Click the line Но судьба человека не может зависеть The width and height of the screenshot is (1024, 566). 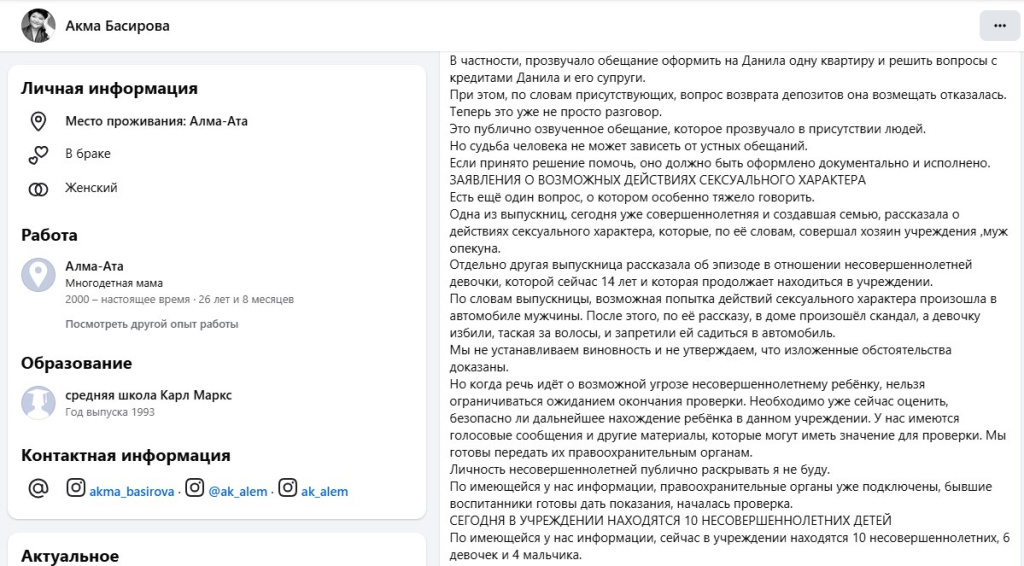tap(628, 146)
